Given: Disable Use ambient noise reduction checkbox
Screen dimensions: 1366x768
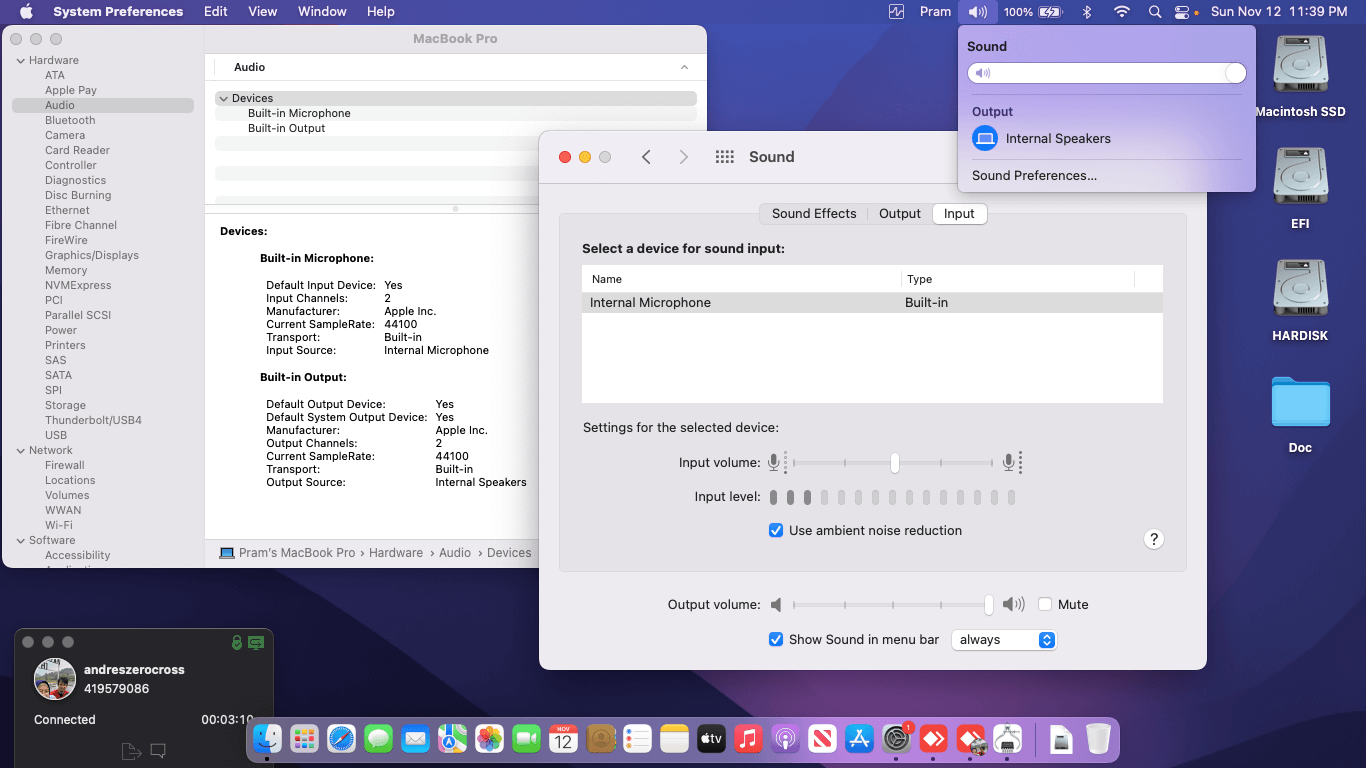Looking at the screenshot, I should [x=776, y=531].
